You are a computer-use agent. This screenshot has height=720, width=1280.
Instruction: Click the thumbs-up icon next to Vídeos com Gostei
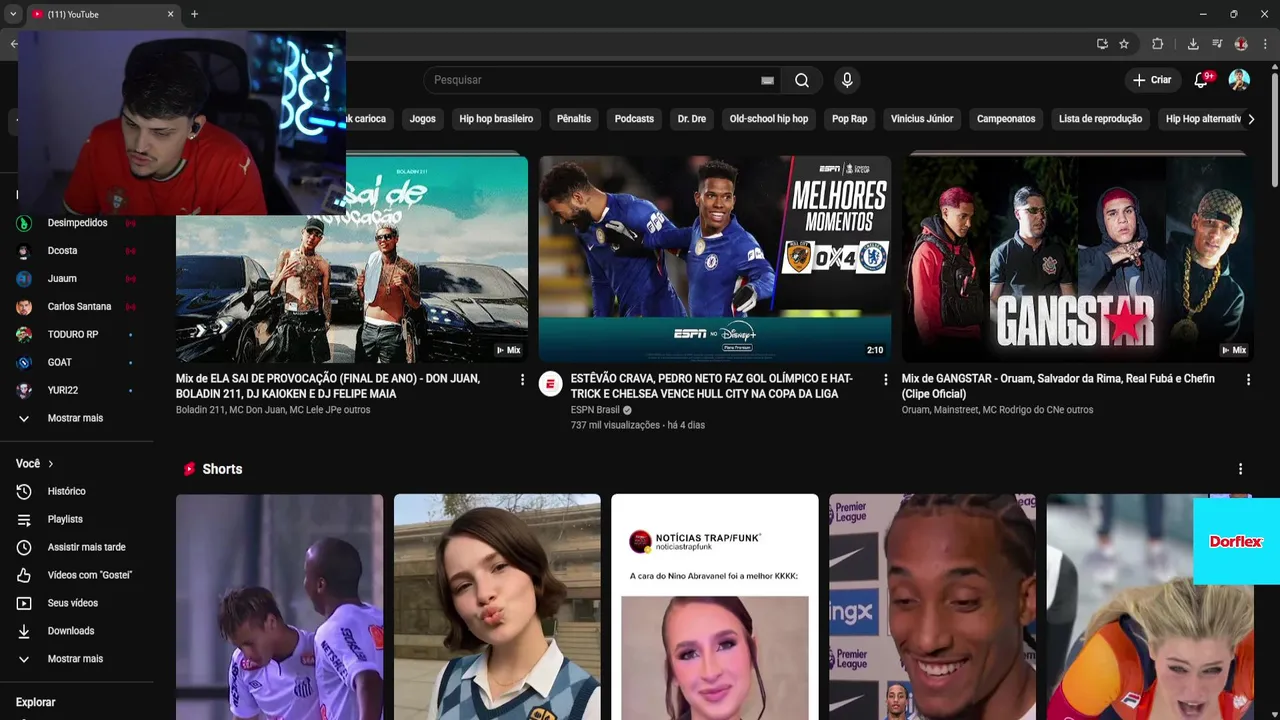point(24,575)
